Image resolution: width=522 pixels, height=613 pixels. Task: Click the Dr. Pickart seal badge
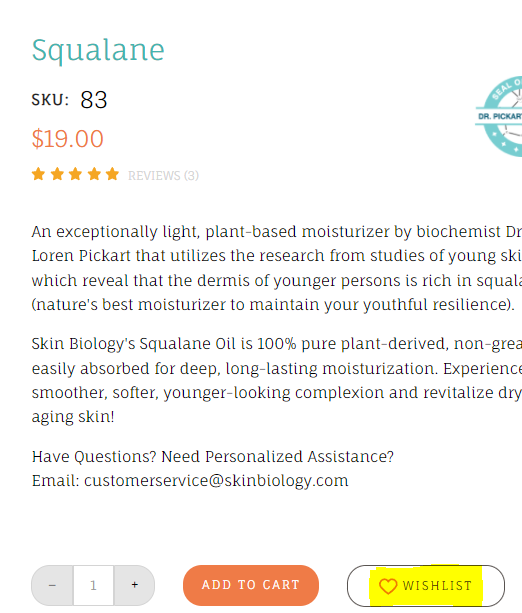point(499,117)
